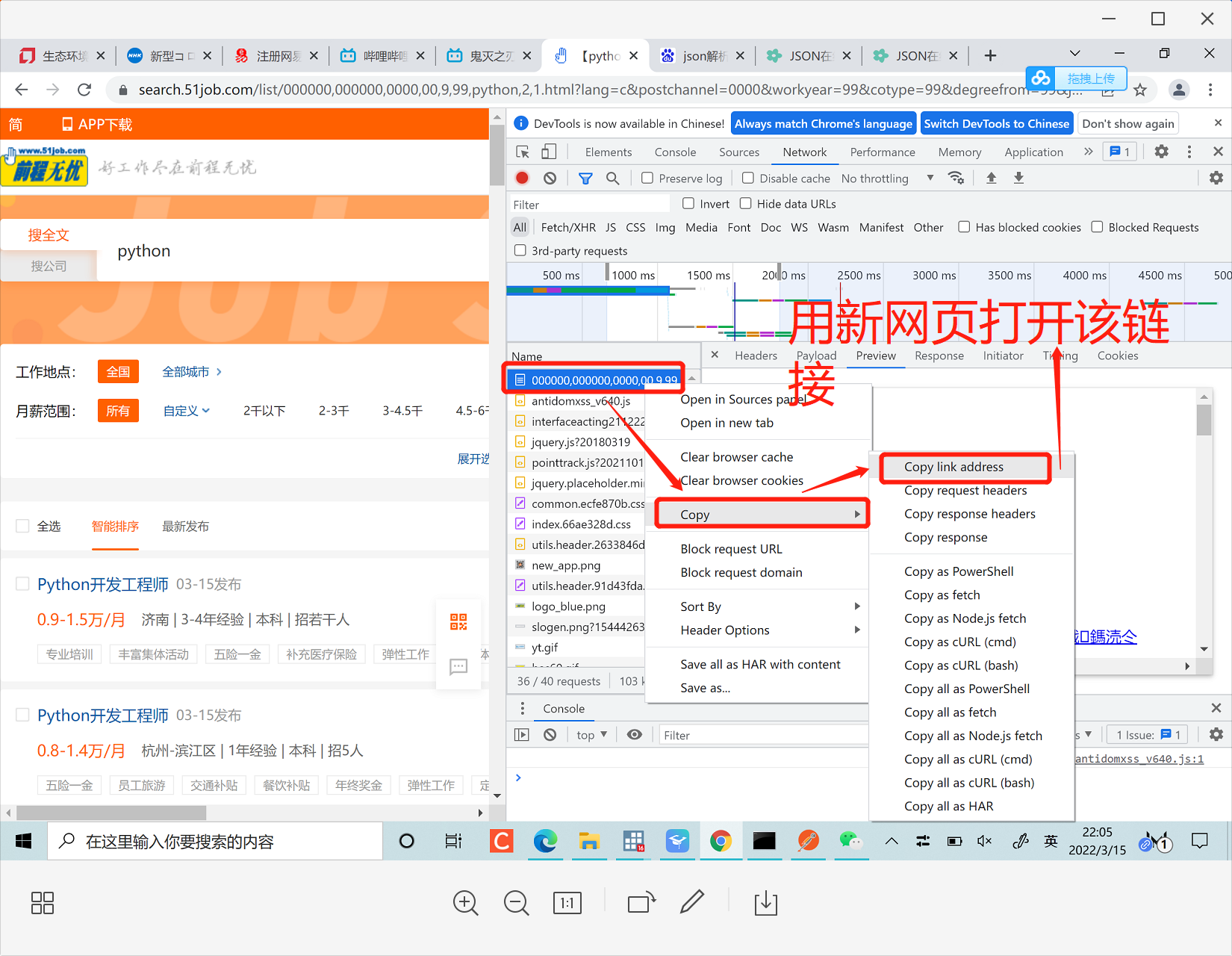Image resolution: width=1232 pixels, height=956 pixels.
Task: Tick Hide data URLs checkbox
Action: pos(745,203)
